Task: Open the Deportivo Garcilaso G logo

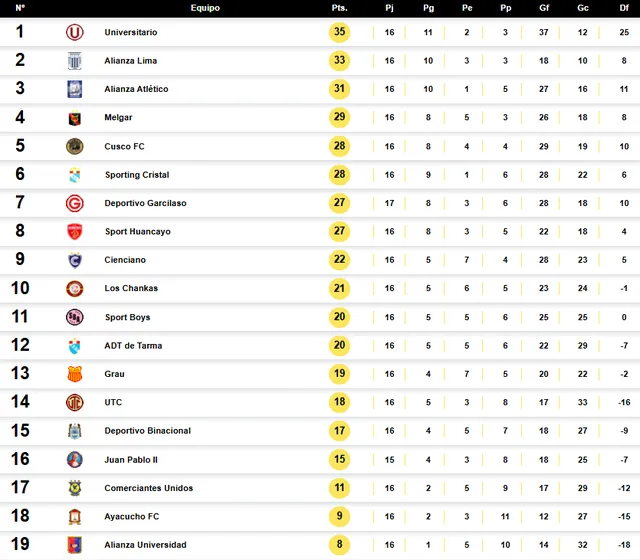Action: [75, 203]
